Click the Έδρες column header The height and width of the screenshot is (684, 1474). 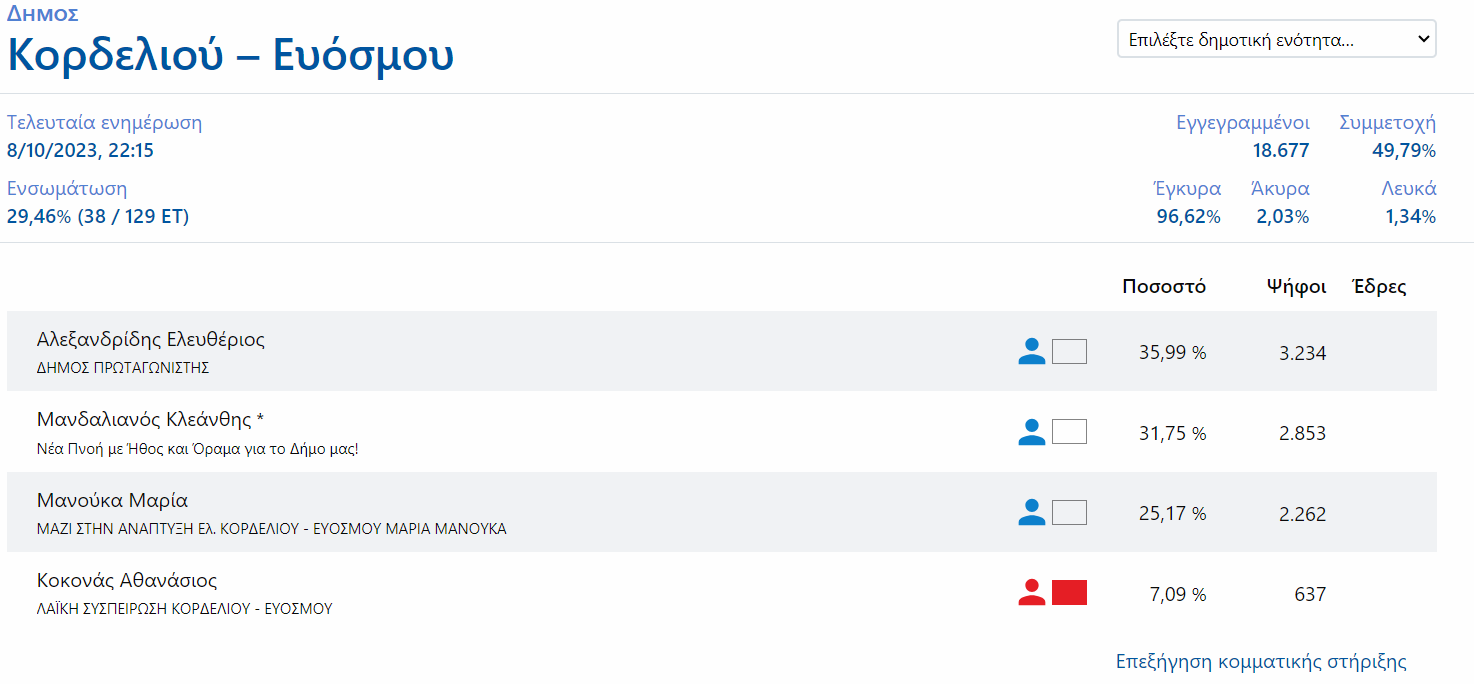click(1379, 287)
